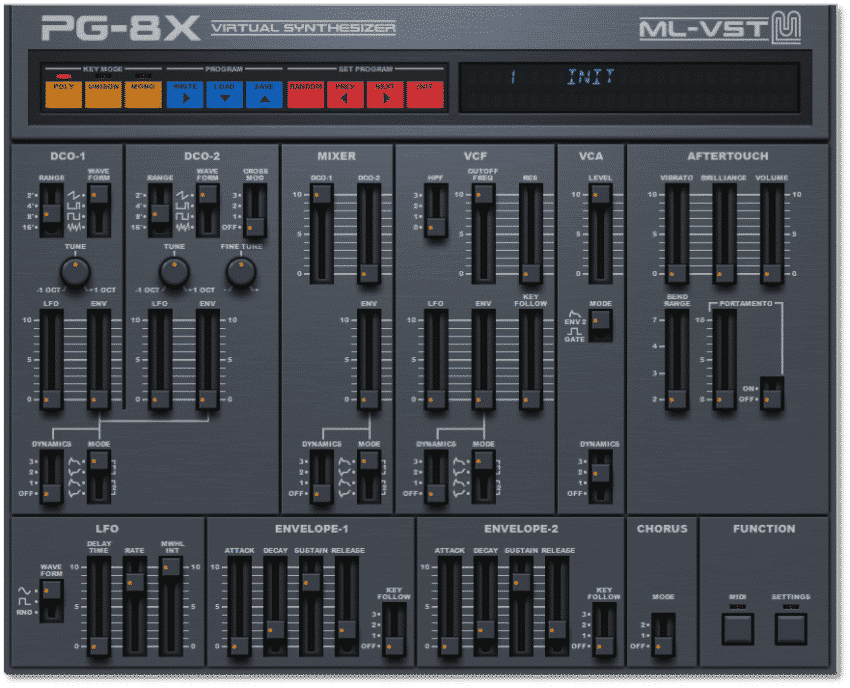The height and width of the screenshot is (688, 850).
Task: Go to previous program with PREV
Action: click(x=345, y=93)
